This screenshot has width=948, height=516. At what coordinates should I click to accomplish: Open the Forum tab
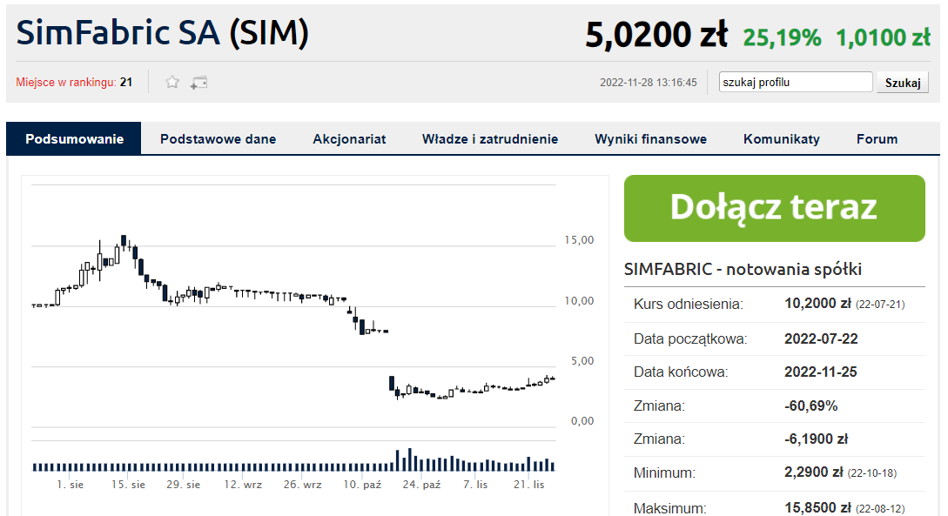click(877, 139)
